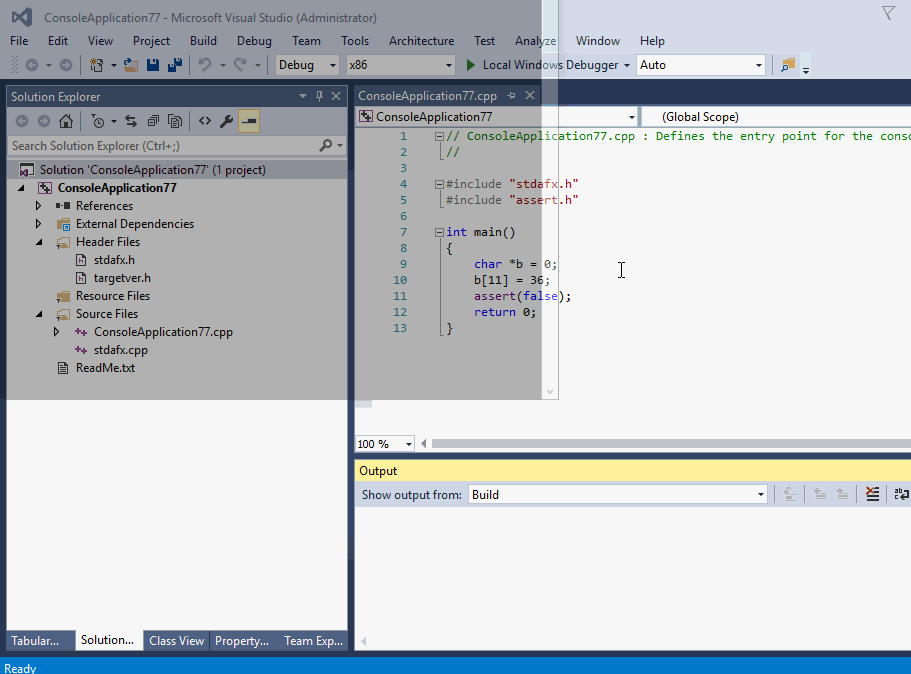Expand the References tree node

click(x=38, y=206)
